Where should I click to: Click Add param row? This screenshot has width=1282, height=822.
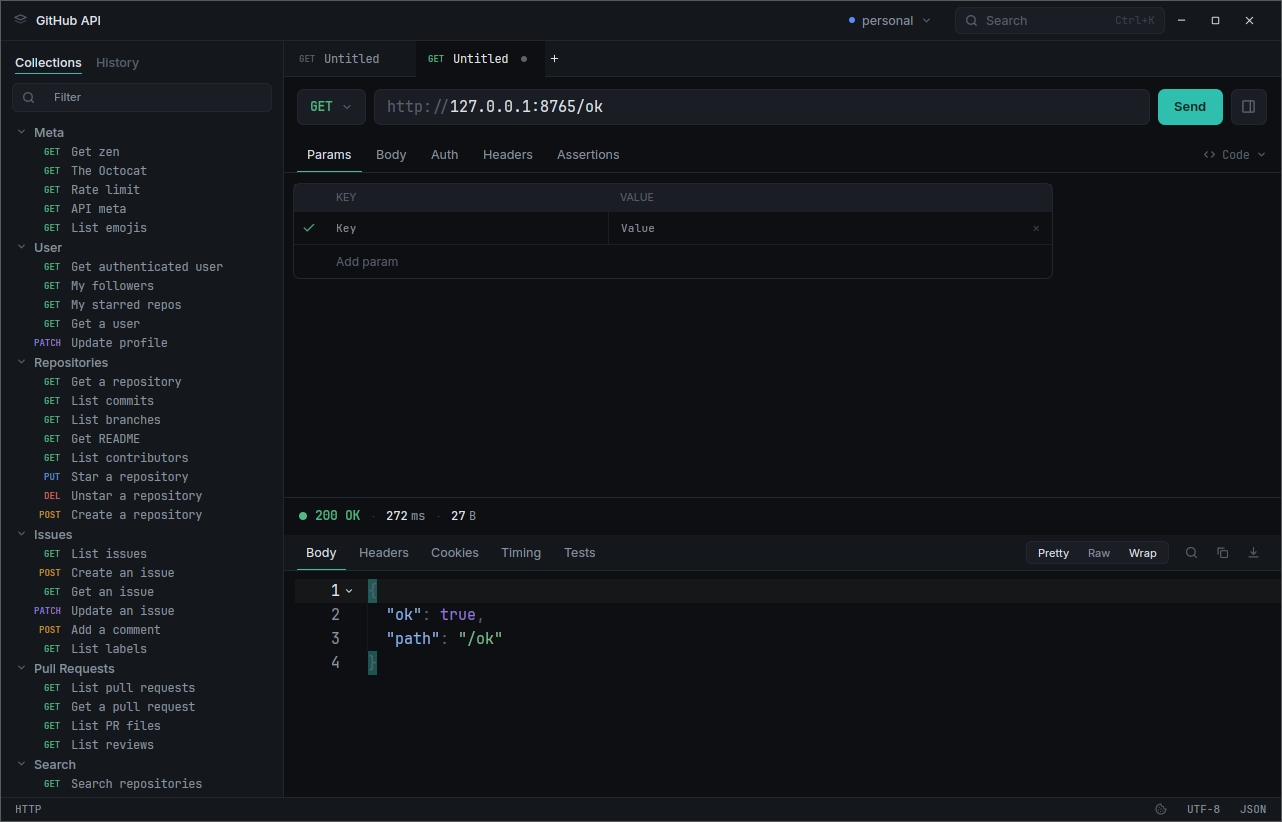pos(673,262)
